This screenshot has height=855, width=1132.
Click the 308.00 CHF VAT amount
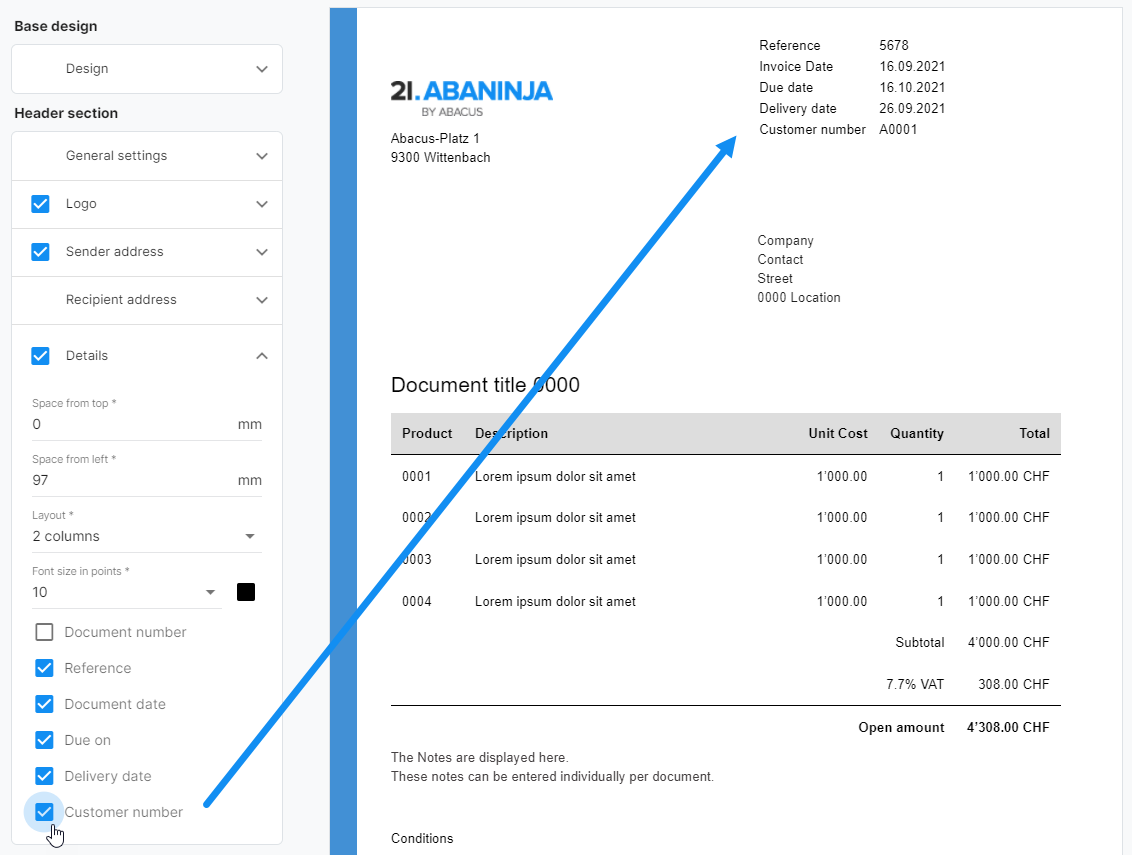point(1014,685)
